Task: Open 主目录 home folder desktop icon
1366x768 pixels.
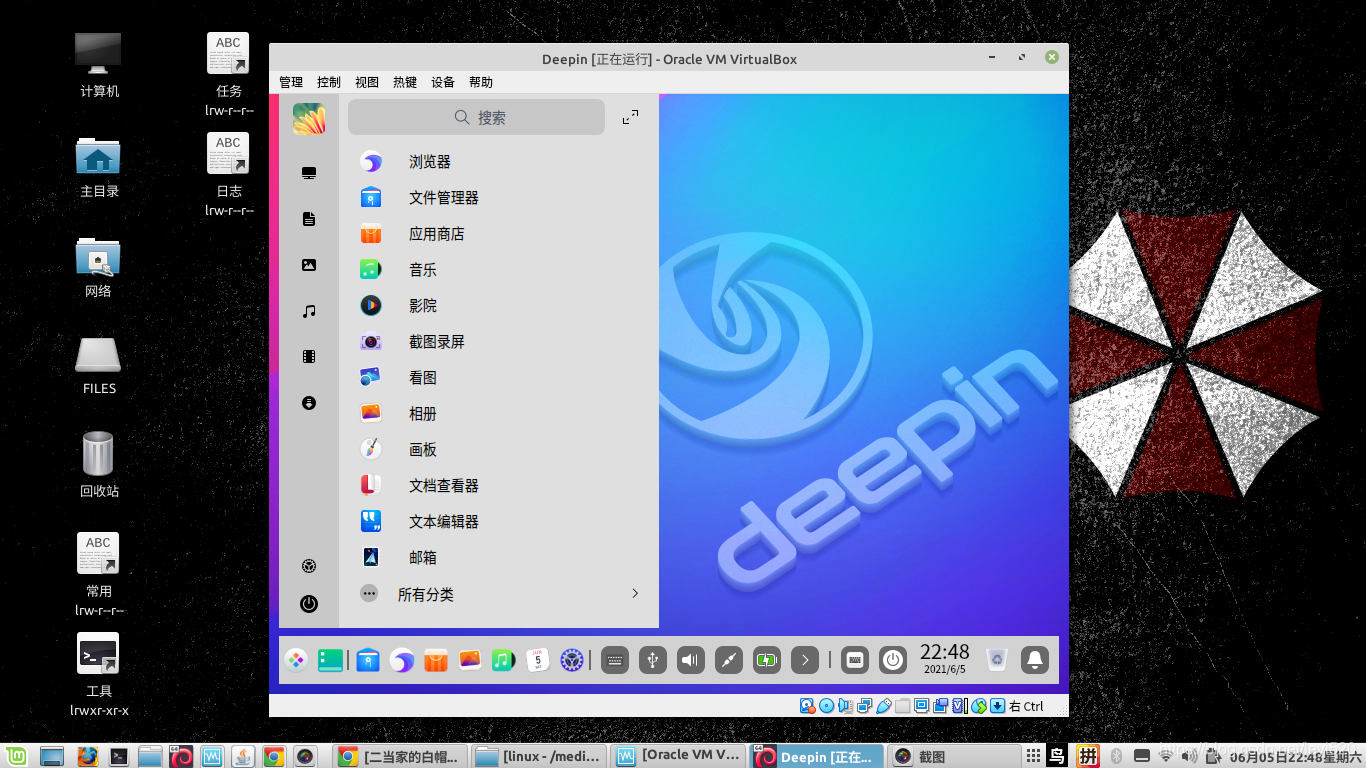Action: (99, 167)
